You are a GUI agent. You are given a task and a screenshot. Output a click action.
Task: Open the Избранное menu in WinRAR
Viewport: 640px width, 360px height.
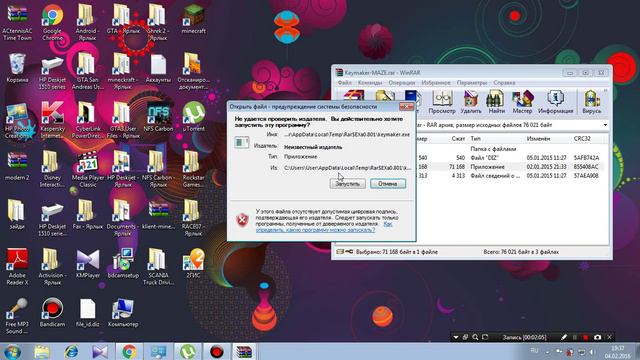pos(436,82)
